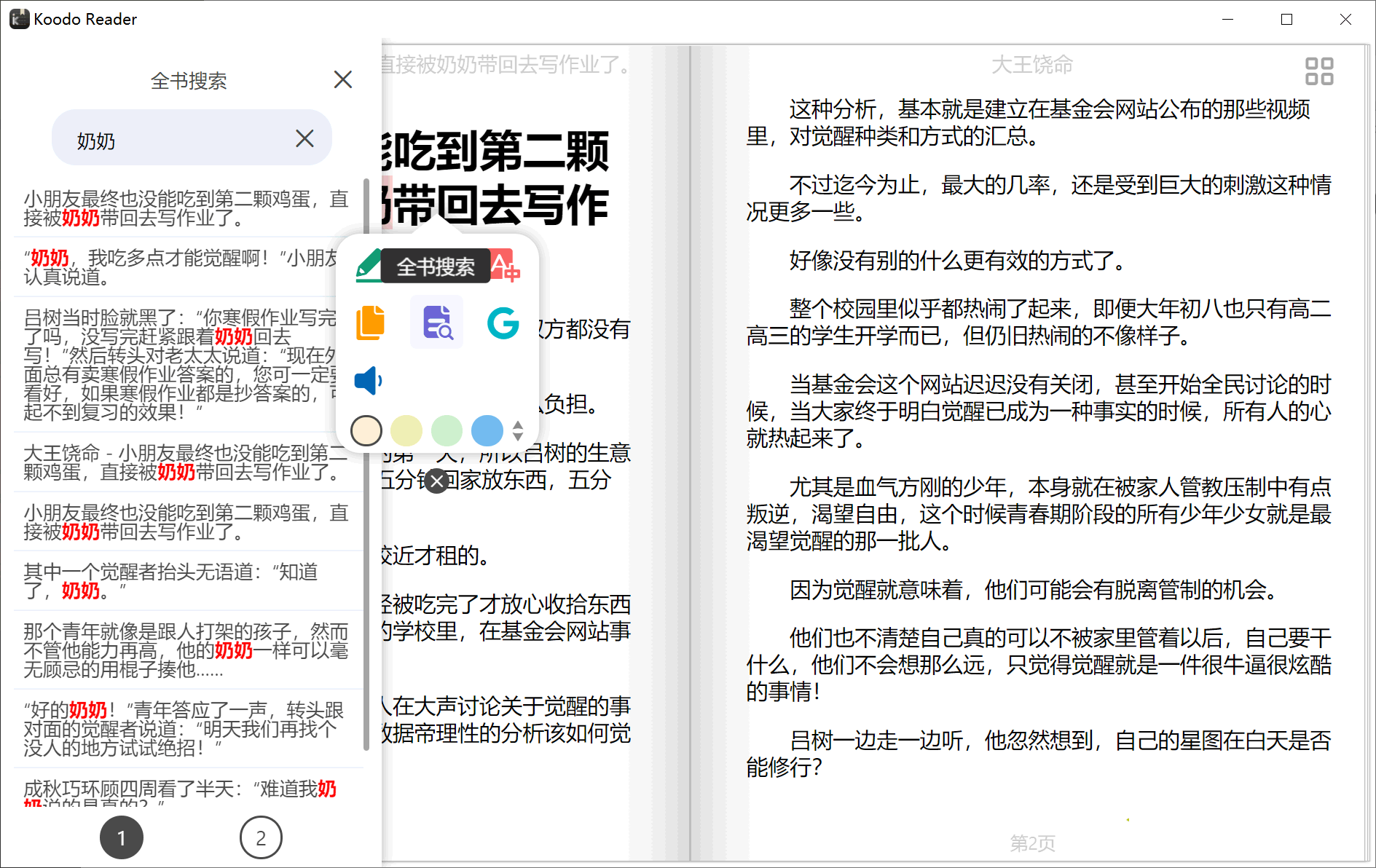Expand more highlight colors with the arrows
This screenshot has width=1376, height=868.
pyautogui.click(x=517, y=430)
